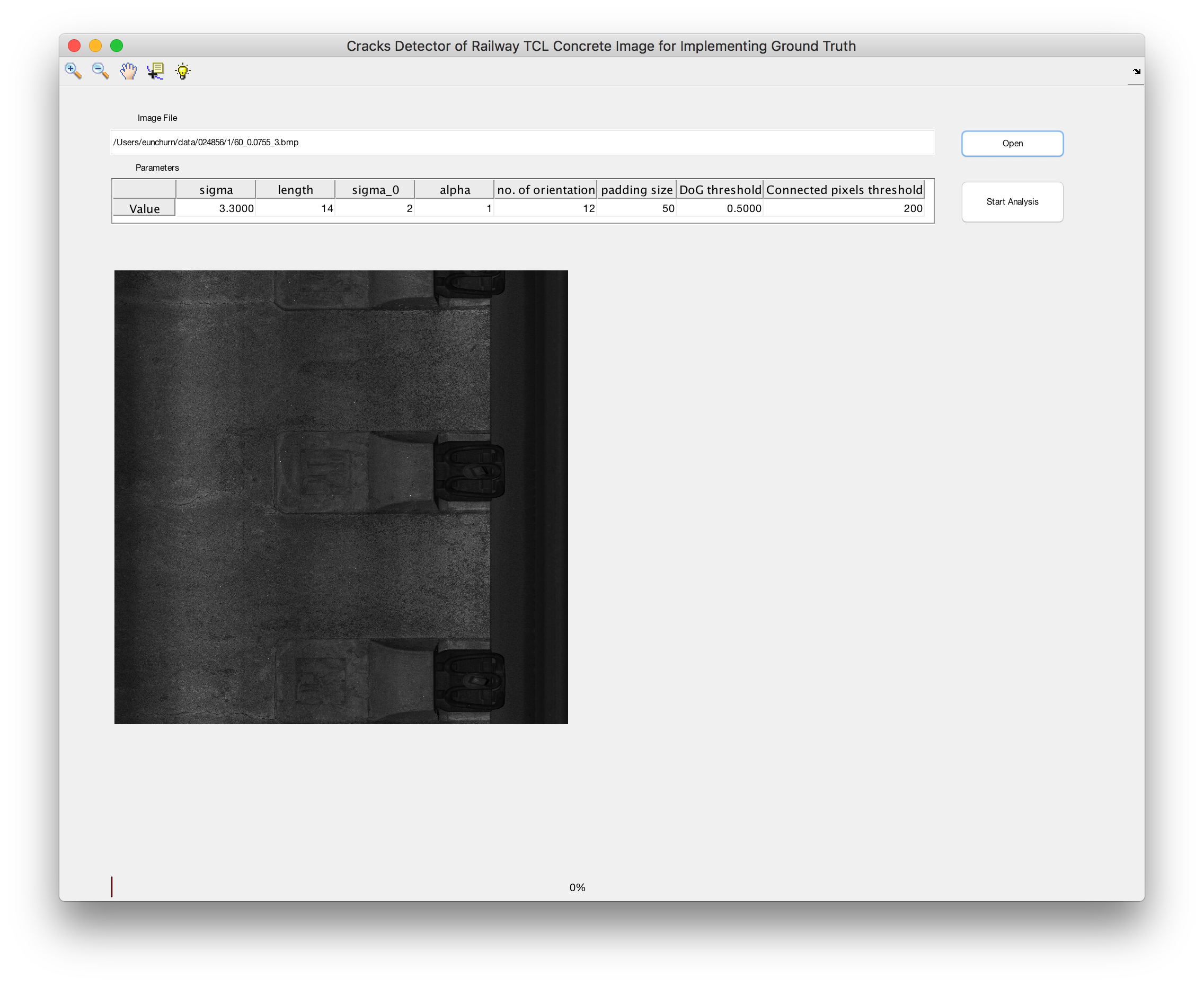The width and height of the screenshot is (1204, 986).
Task: Click the Image File path field
Action: (x=522, y=143)
